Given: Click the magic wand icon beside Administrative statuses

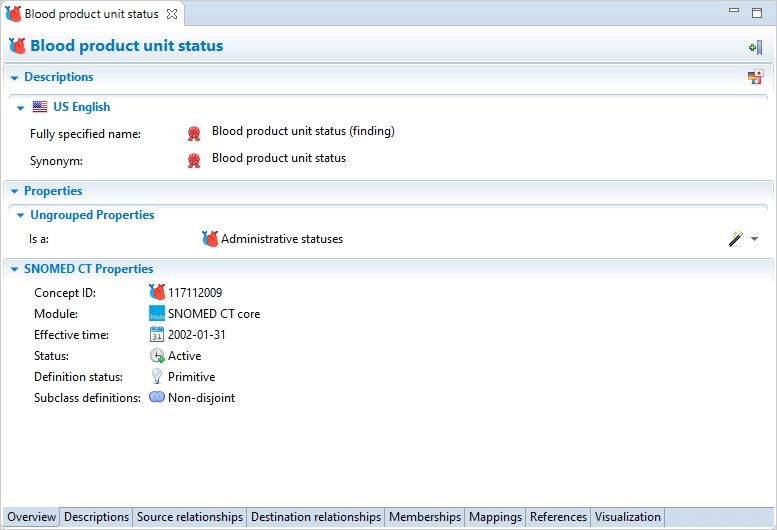Looking at the screenshot, I should (736, 239).
